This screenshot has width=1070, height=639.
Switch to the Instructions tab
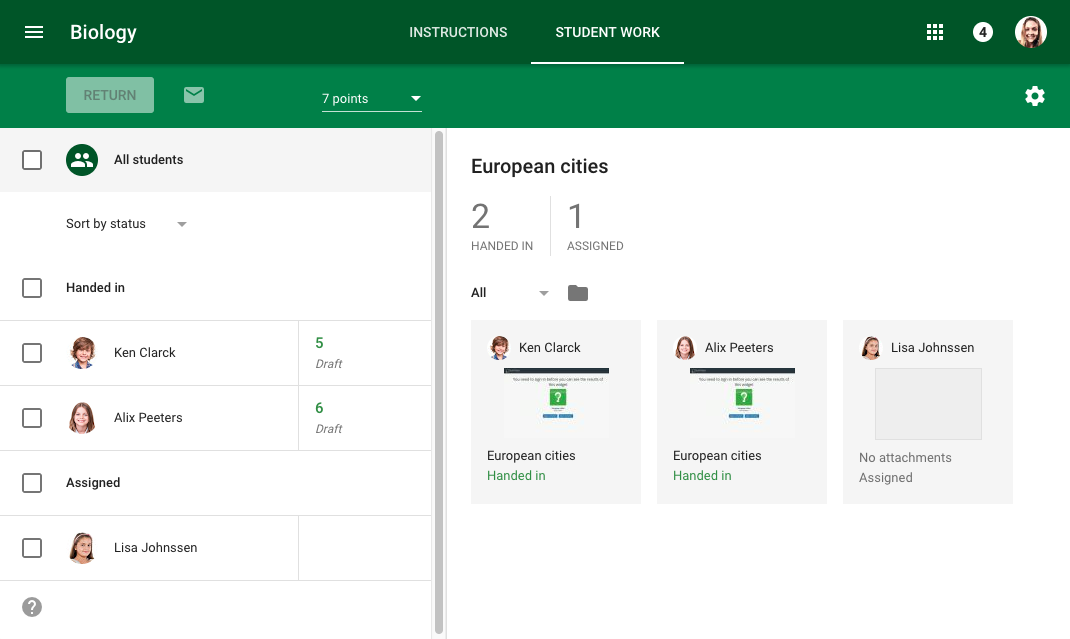tap(458, 32)
